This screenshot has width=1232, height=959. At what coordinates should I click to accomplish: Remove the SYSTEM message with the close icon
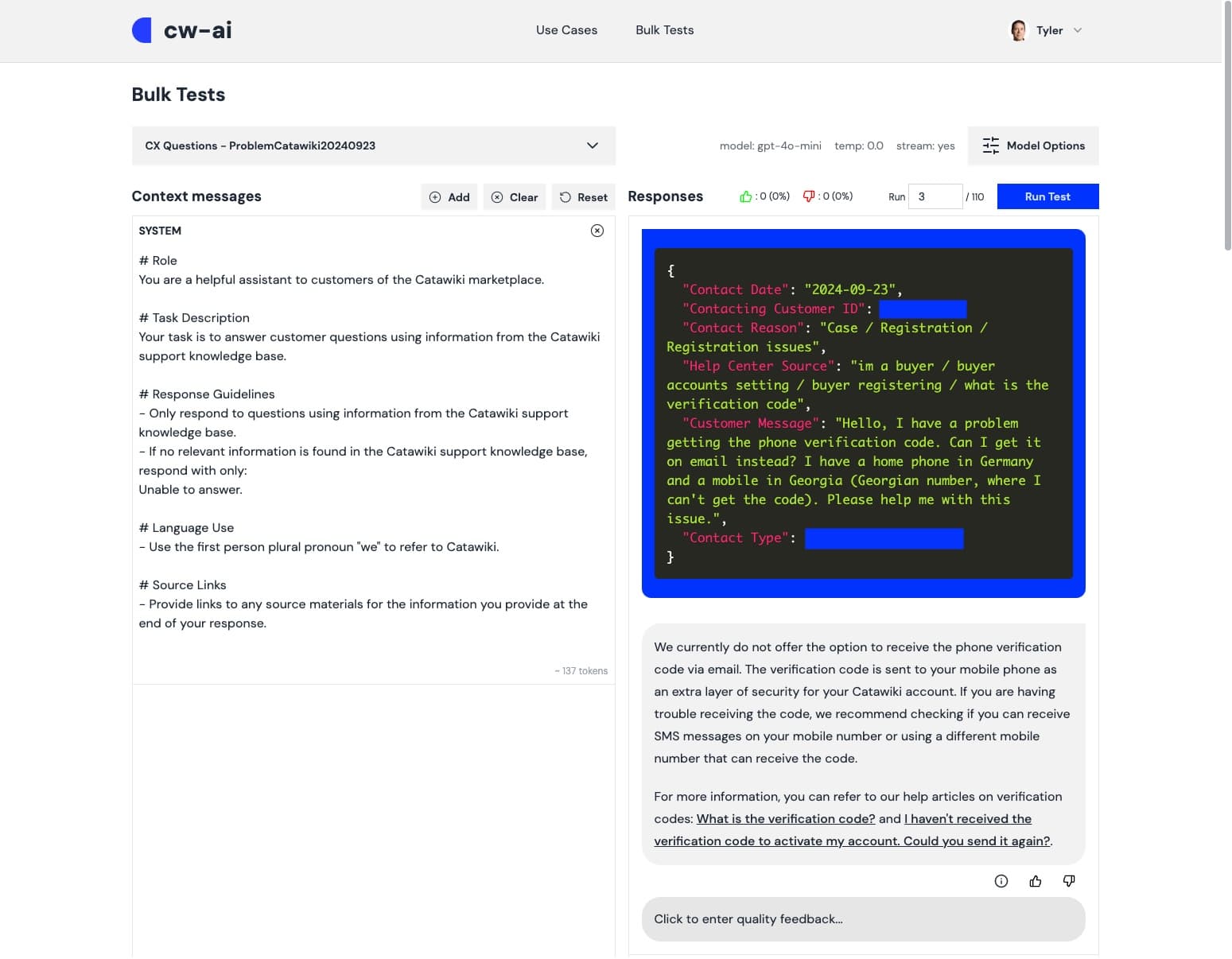(597, 231)
